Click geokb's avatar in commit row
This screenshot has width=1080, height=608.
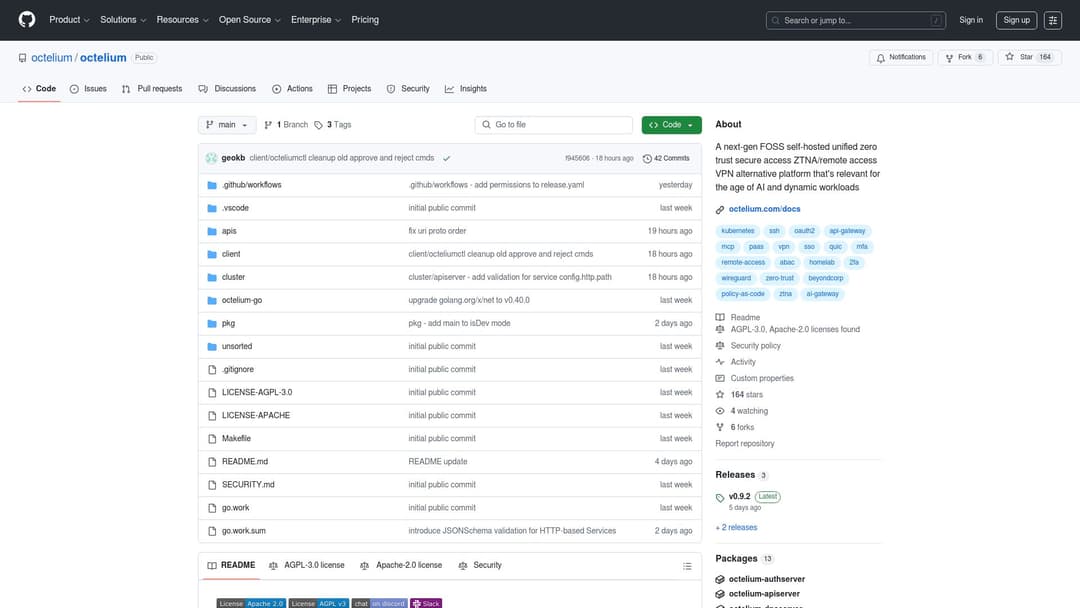211,158
